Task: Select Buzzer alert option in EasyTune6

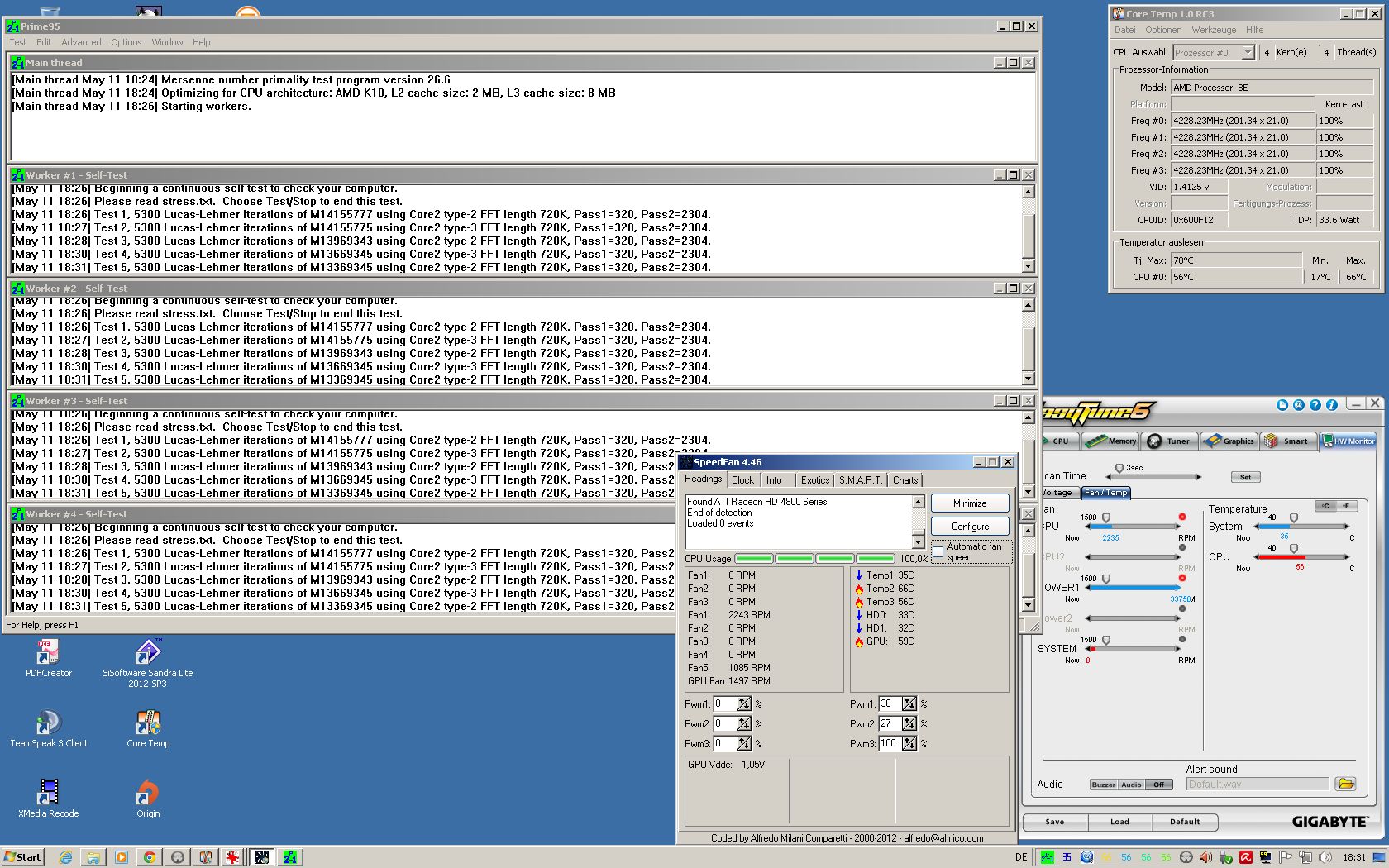Action: point(1104,785)
